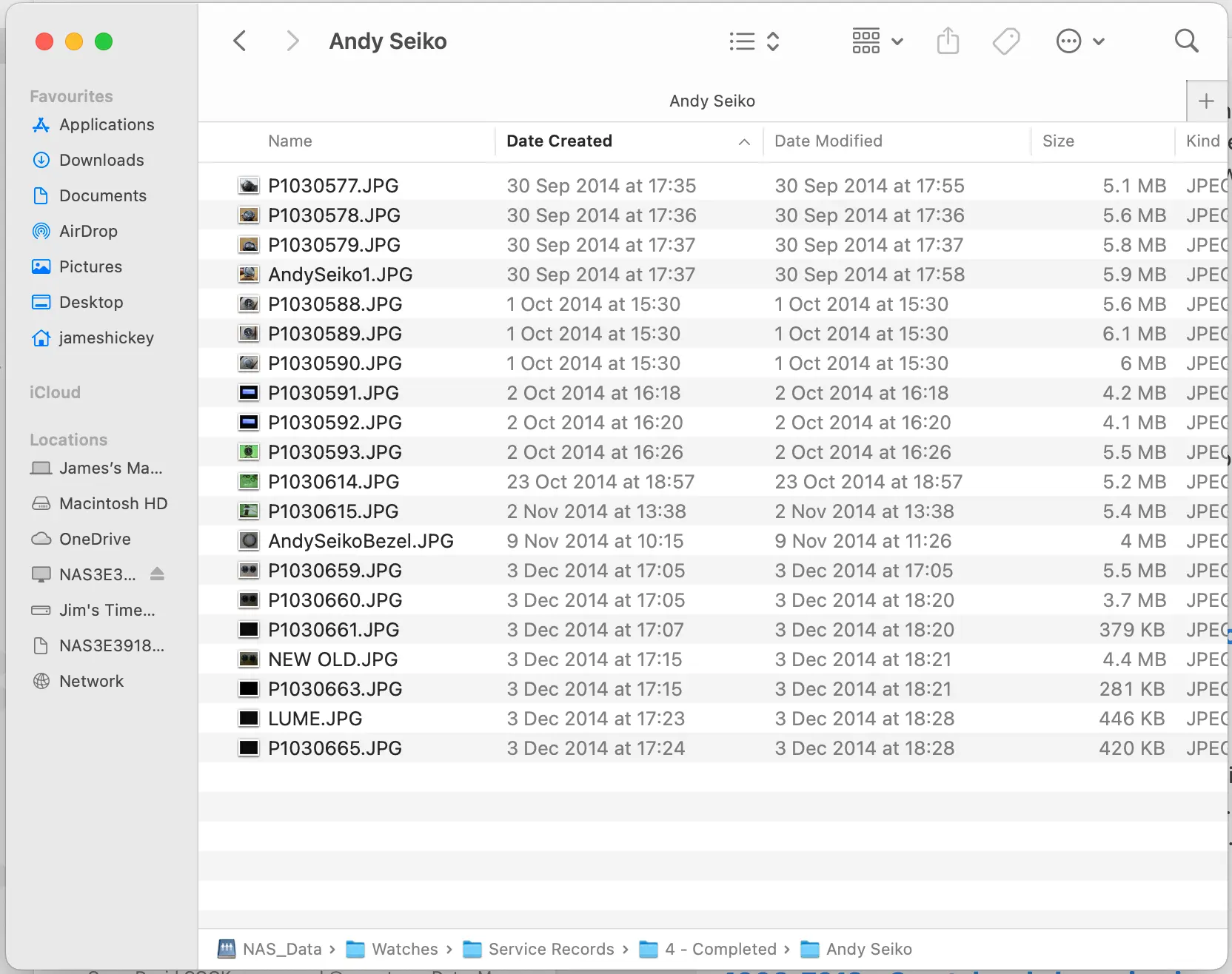Open the Finder search magnifier
1232x974 pixels.
[1186, 41]
